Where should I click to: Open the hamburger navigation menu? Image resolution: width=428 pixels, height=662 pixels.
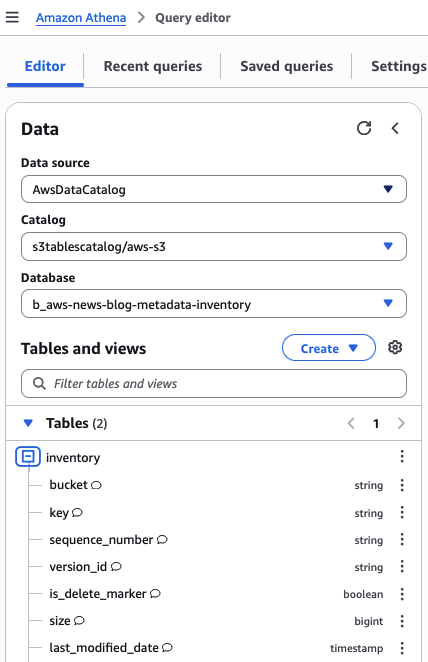(12, 17)
